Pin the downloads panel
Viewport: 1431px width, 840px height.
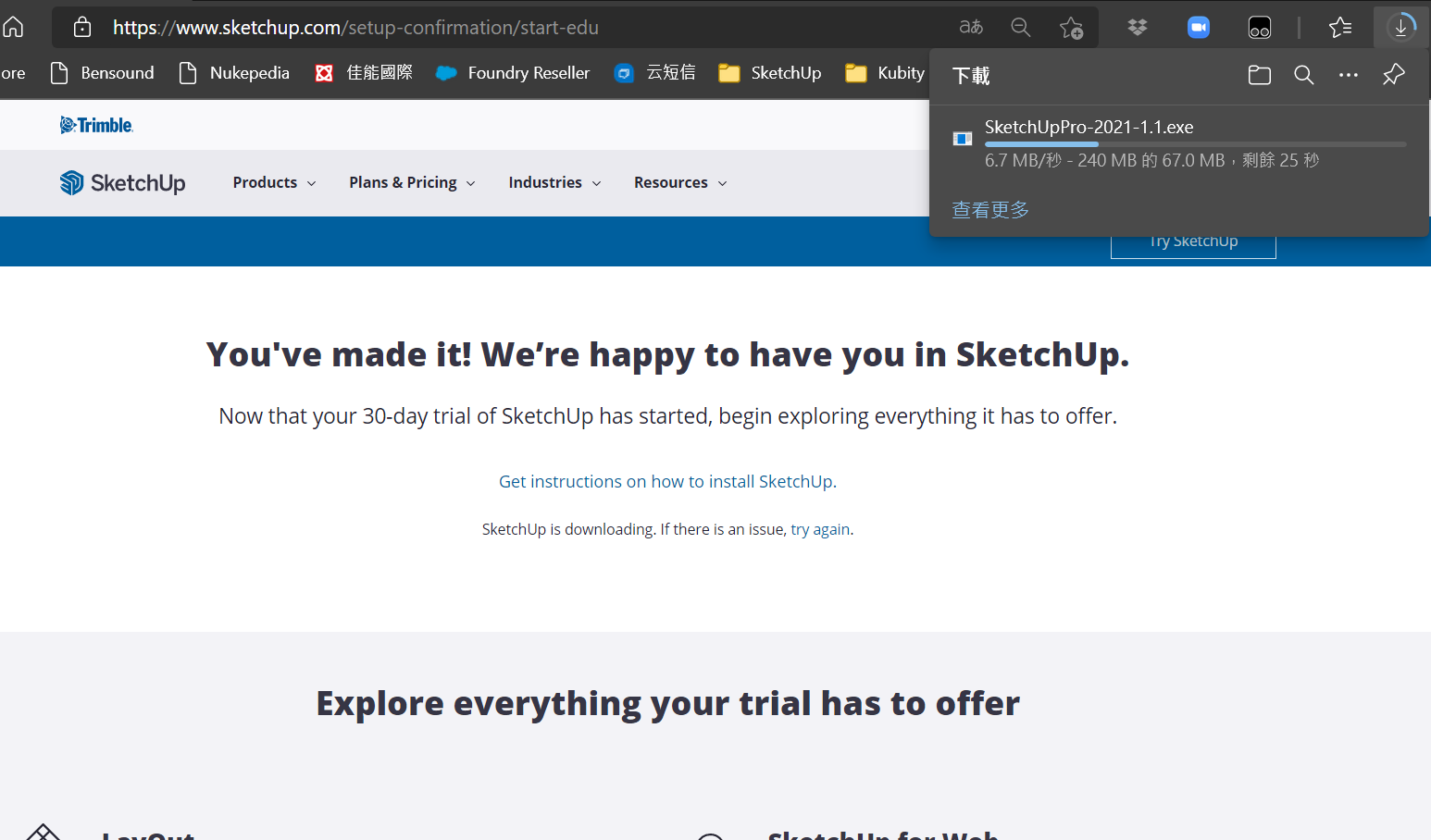click(1394, 75)
